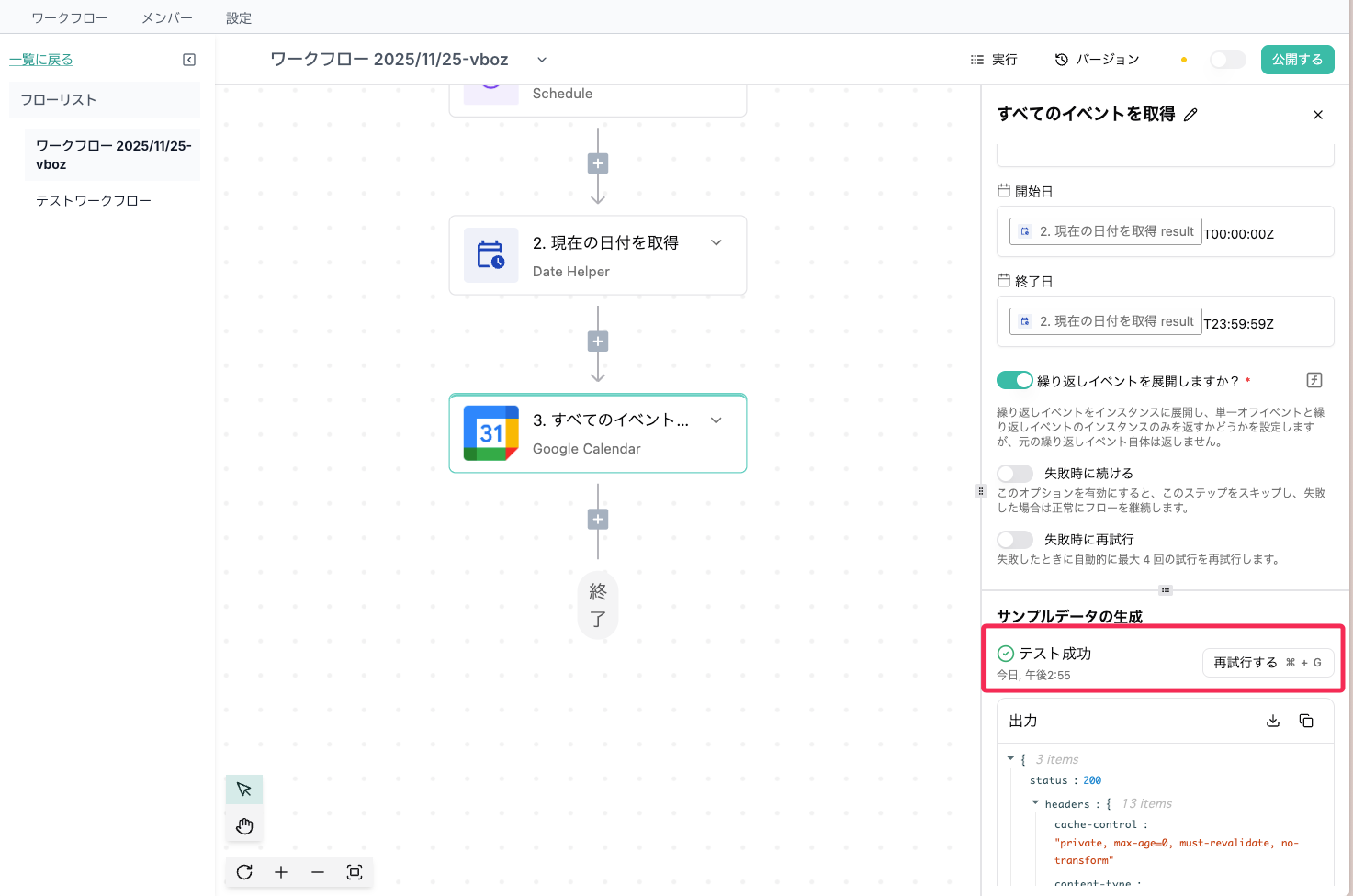Select the hand pan tool
1353x896 pixels.
click(x=244, y=826)
